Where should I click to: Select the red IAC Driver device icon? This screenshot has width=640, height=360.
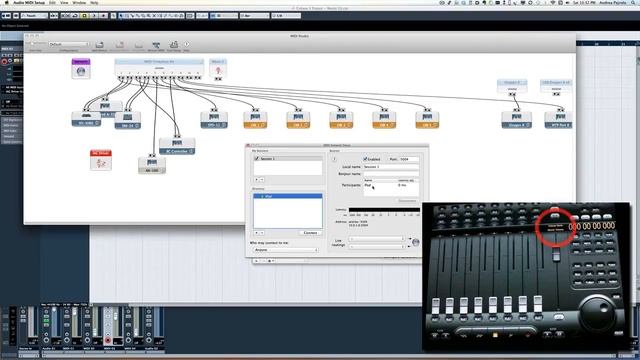101,160
